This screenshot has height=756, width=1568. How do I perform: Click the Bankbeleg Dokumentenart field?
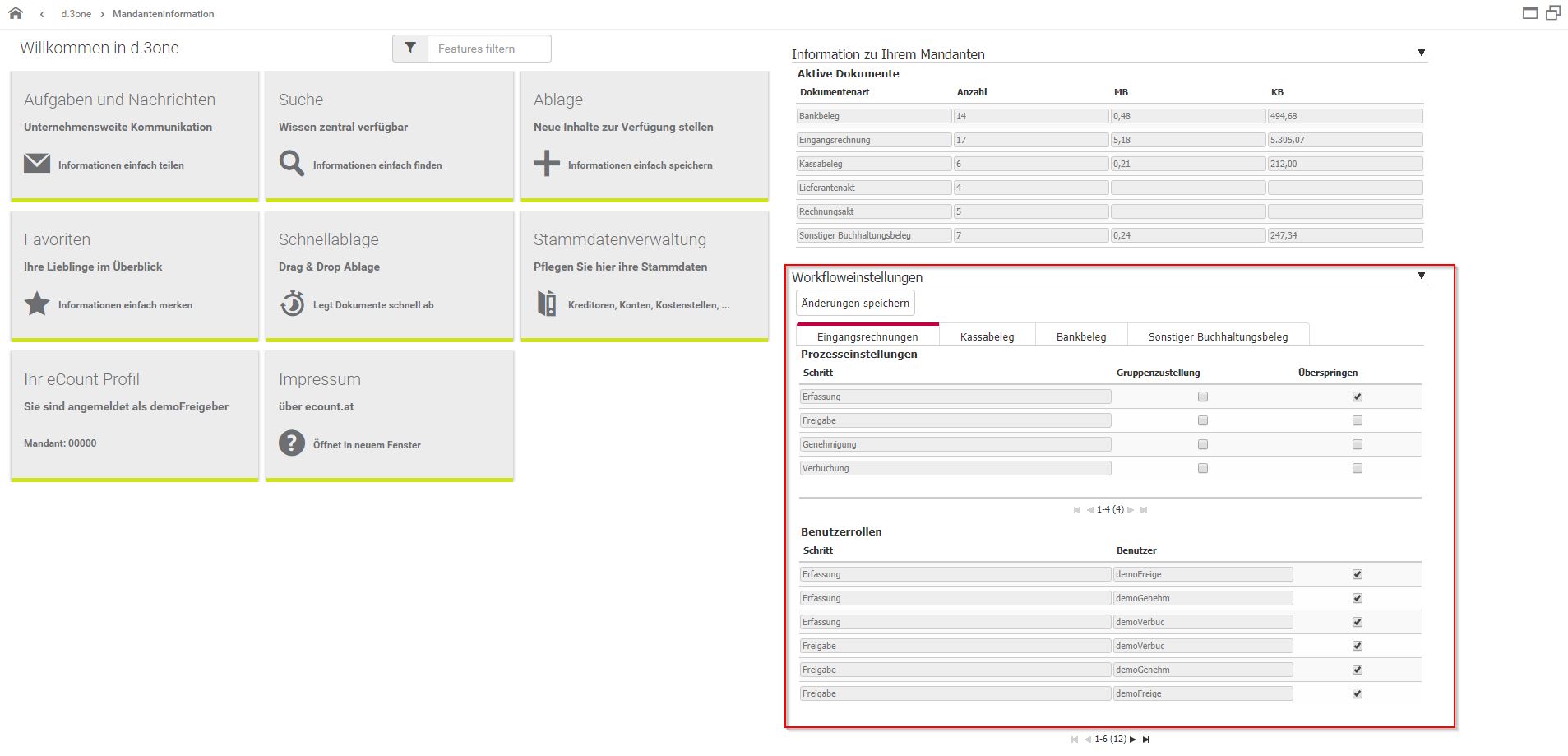click(x=874, y=116)
